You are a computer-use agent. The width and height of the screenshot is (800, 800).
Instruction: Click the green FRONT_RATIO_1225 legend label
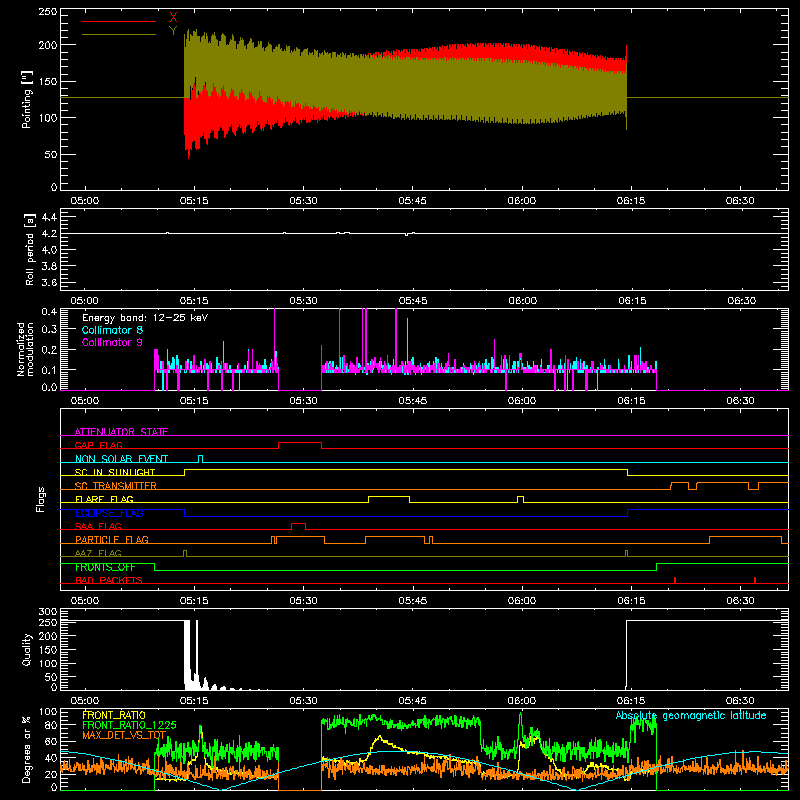tap(129, 725)
